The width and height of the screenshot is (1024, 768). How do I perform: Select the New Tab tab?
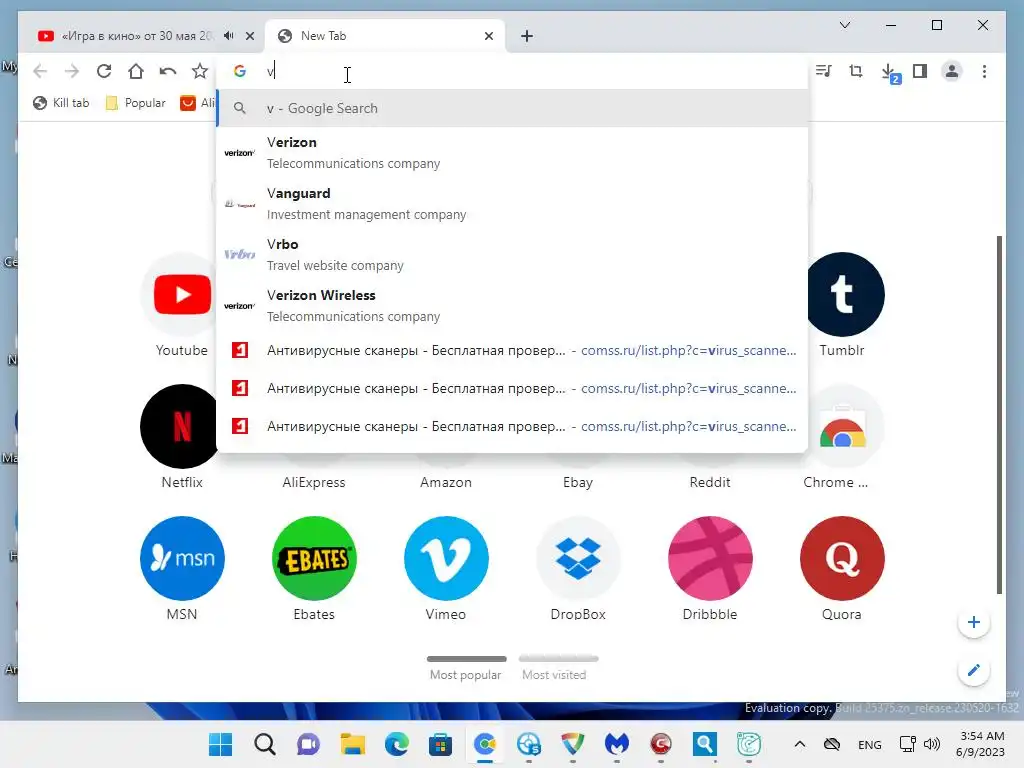(385, 36)
